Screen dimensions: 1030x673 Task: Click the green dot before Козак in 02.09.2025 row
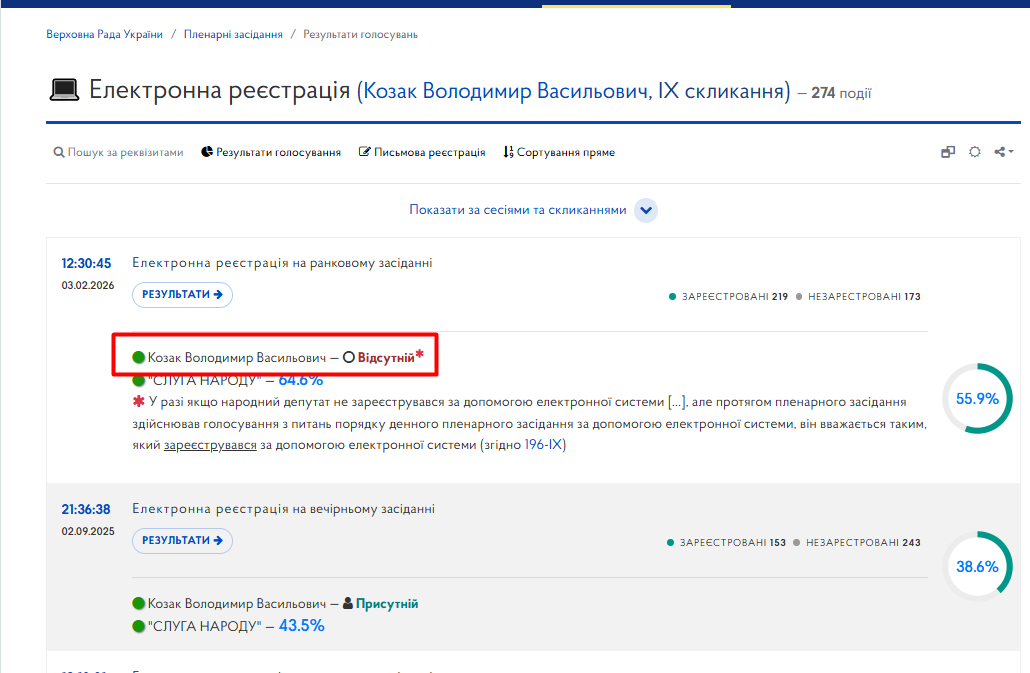[138, 603]
